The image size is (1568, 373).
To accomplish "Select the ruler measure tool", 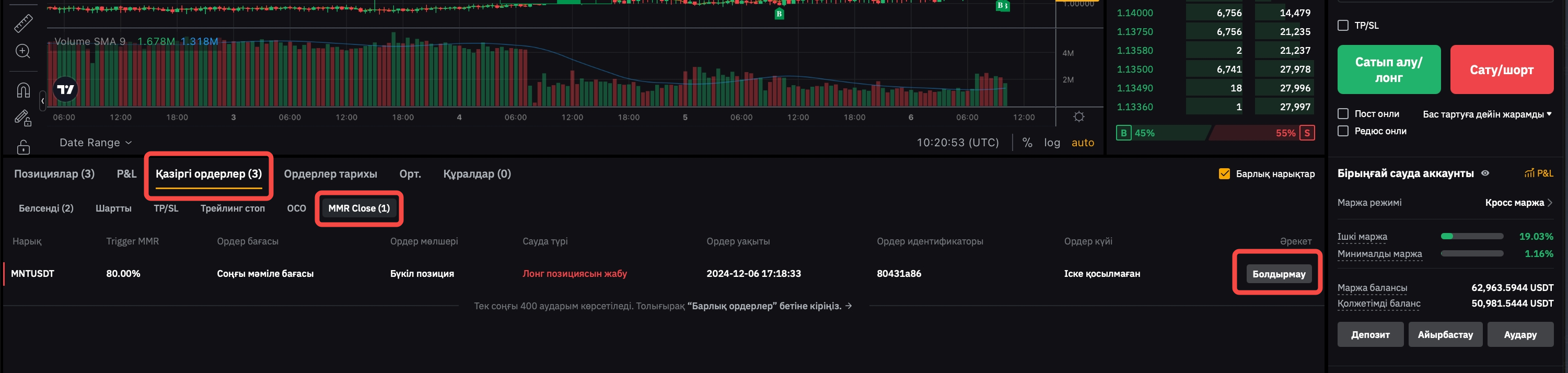I will (x=23, y=23).
